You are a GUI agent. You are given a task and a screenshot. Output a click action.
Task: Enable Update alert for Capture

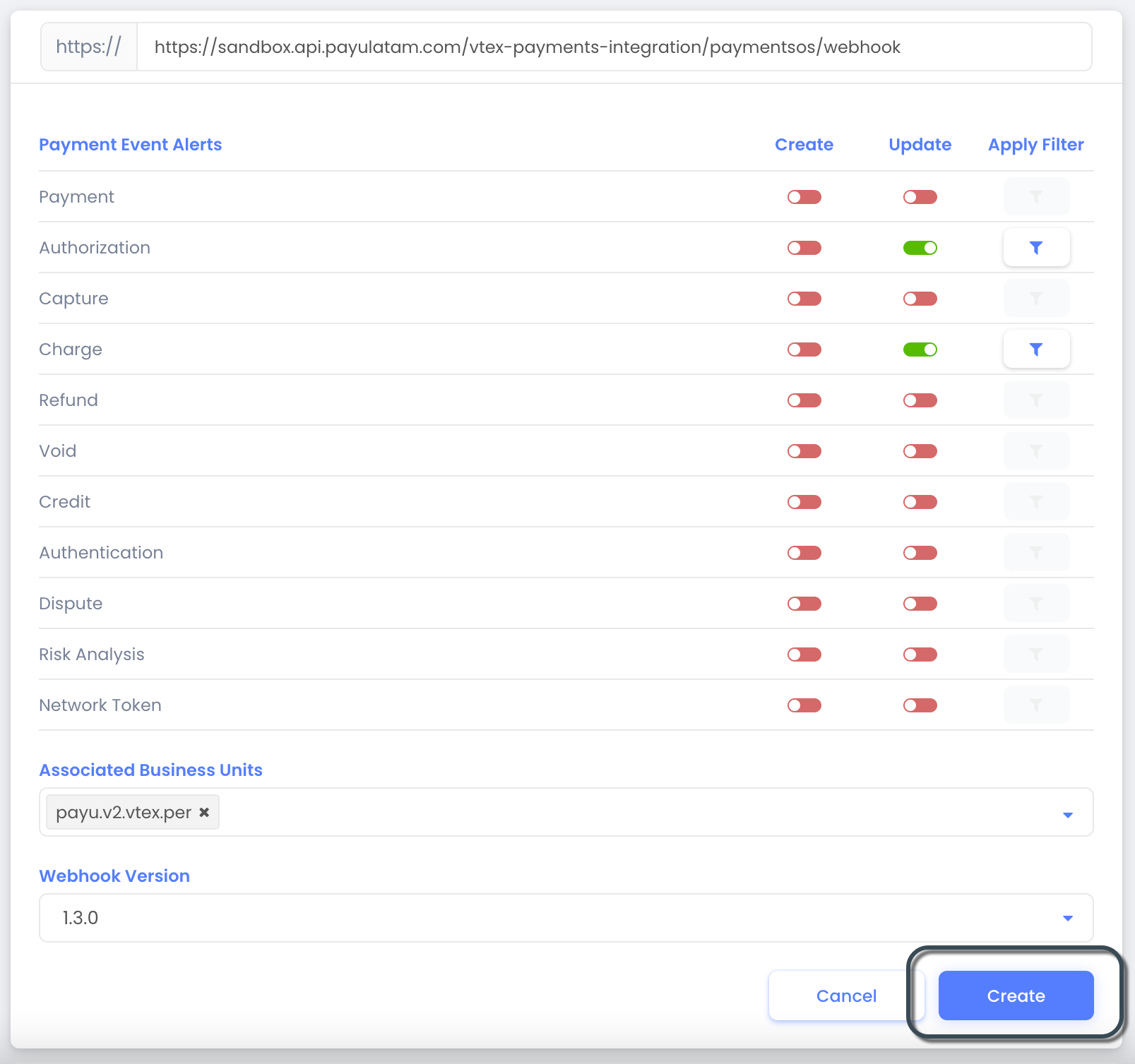coord(920,299)
